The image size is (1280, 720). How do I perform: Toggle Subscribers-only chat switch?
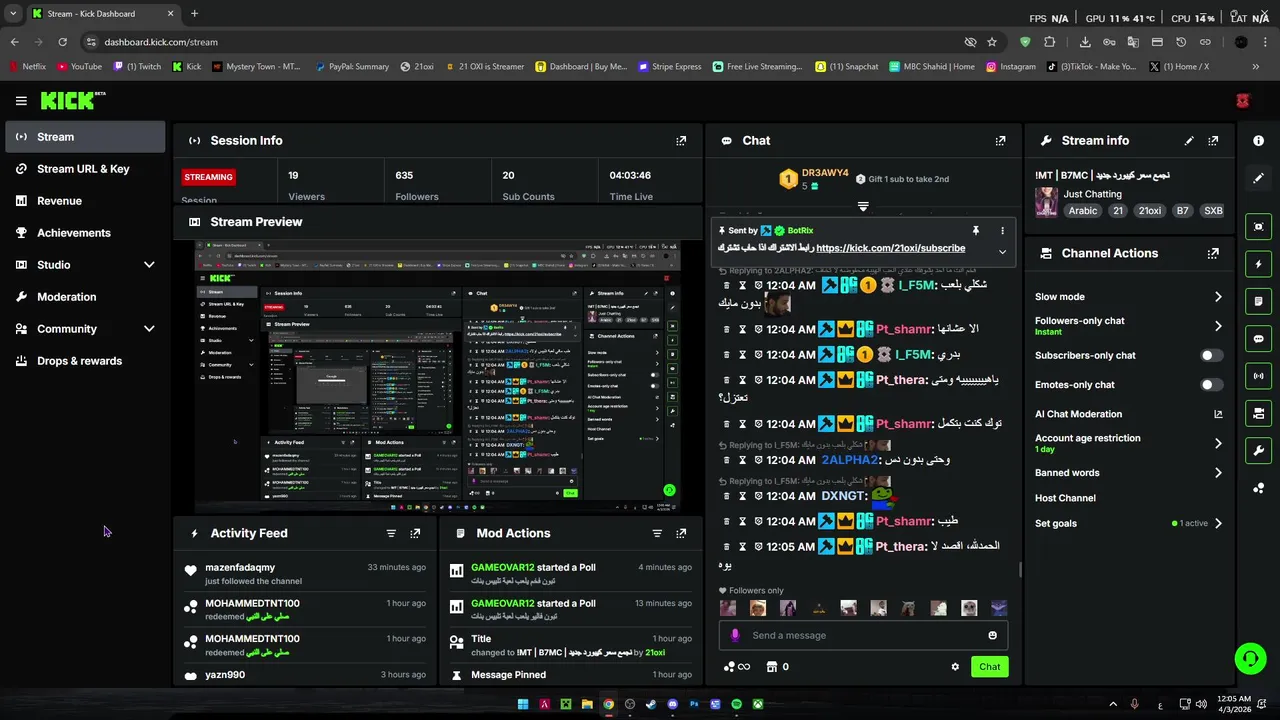coord(1210,356)
